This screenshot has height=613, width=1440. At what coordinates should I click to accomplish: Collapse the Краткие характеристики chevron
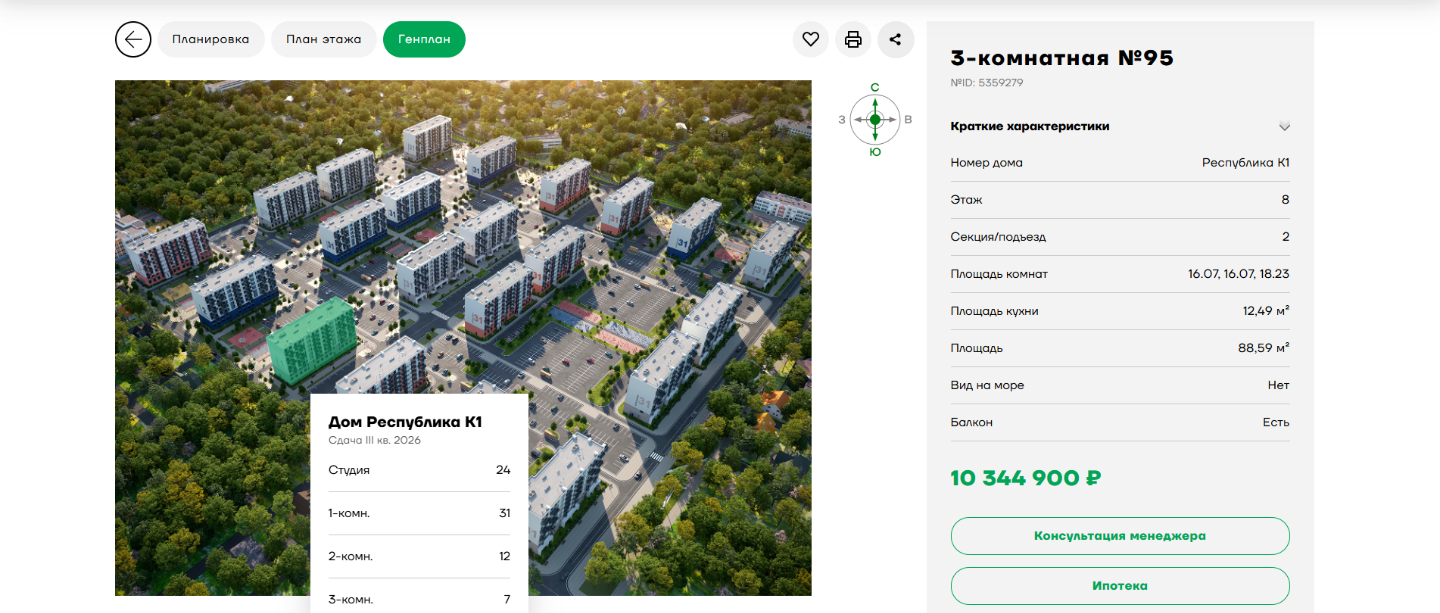coord(1284,127)
